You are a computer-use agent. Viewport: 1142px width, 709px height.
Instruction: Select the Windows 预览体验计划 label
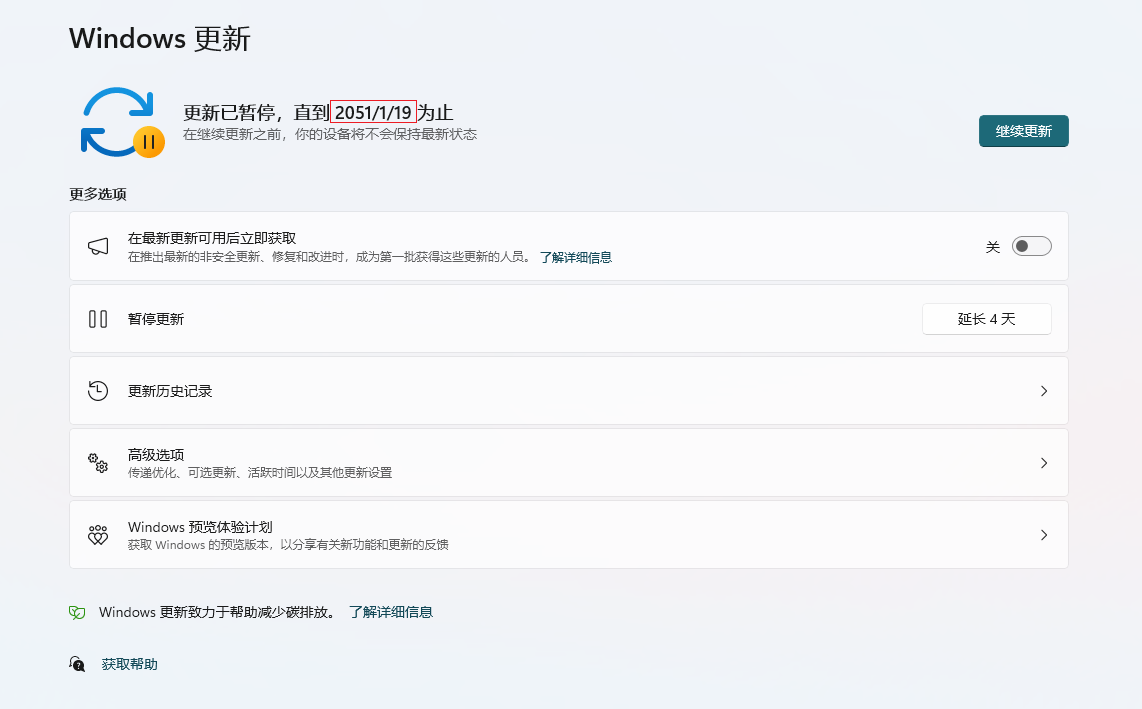(x=200, y=527)
